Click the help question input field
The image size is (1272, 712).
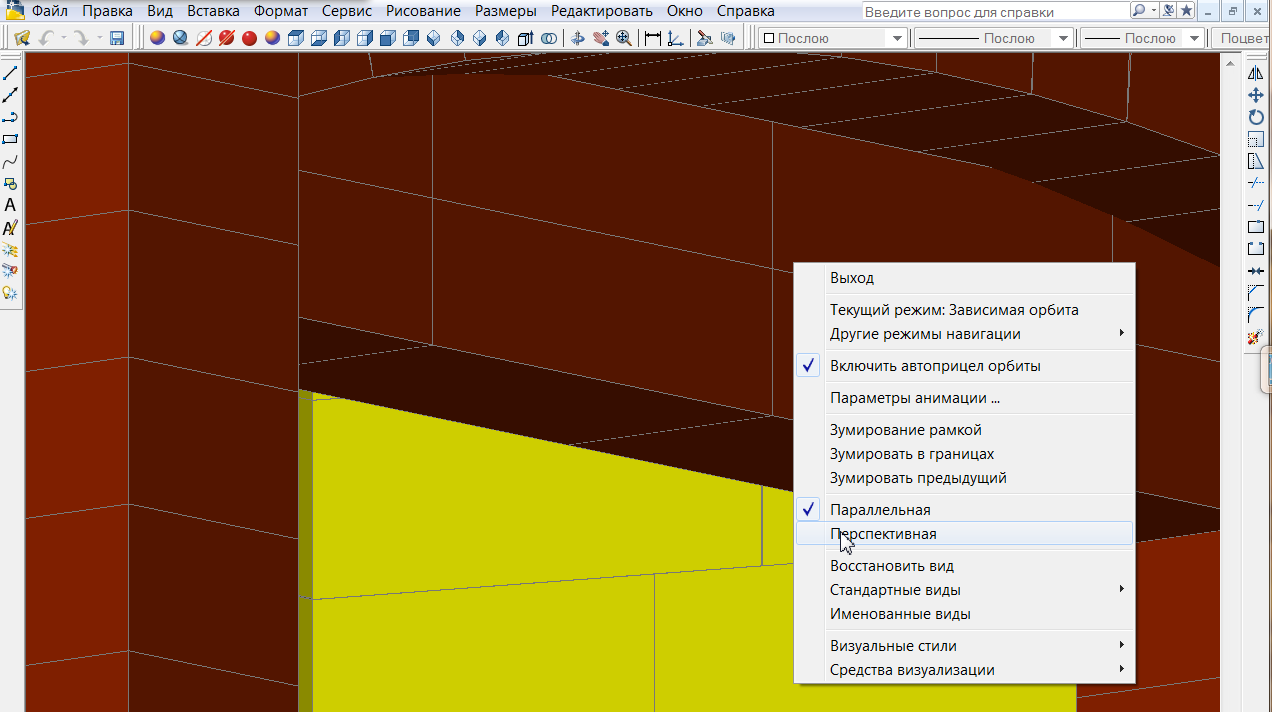[994, 11]
